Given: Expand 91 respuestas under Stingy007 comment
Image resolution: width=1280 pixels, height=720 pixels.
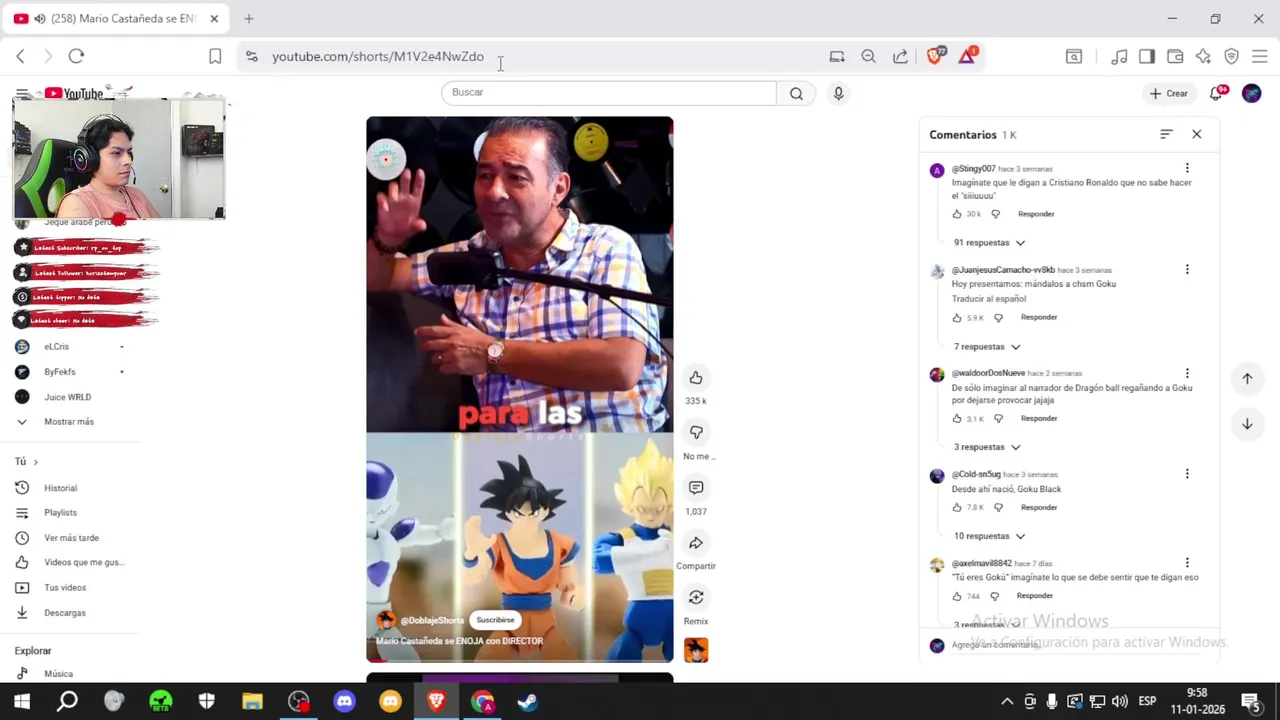Looking at the screenshot, I should 989,243.
